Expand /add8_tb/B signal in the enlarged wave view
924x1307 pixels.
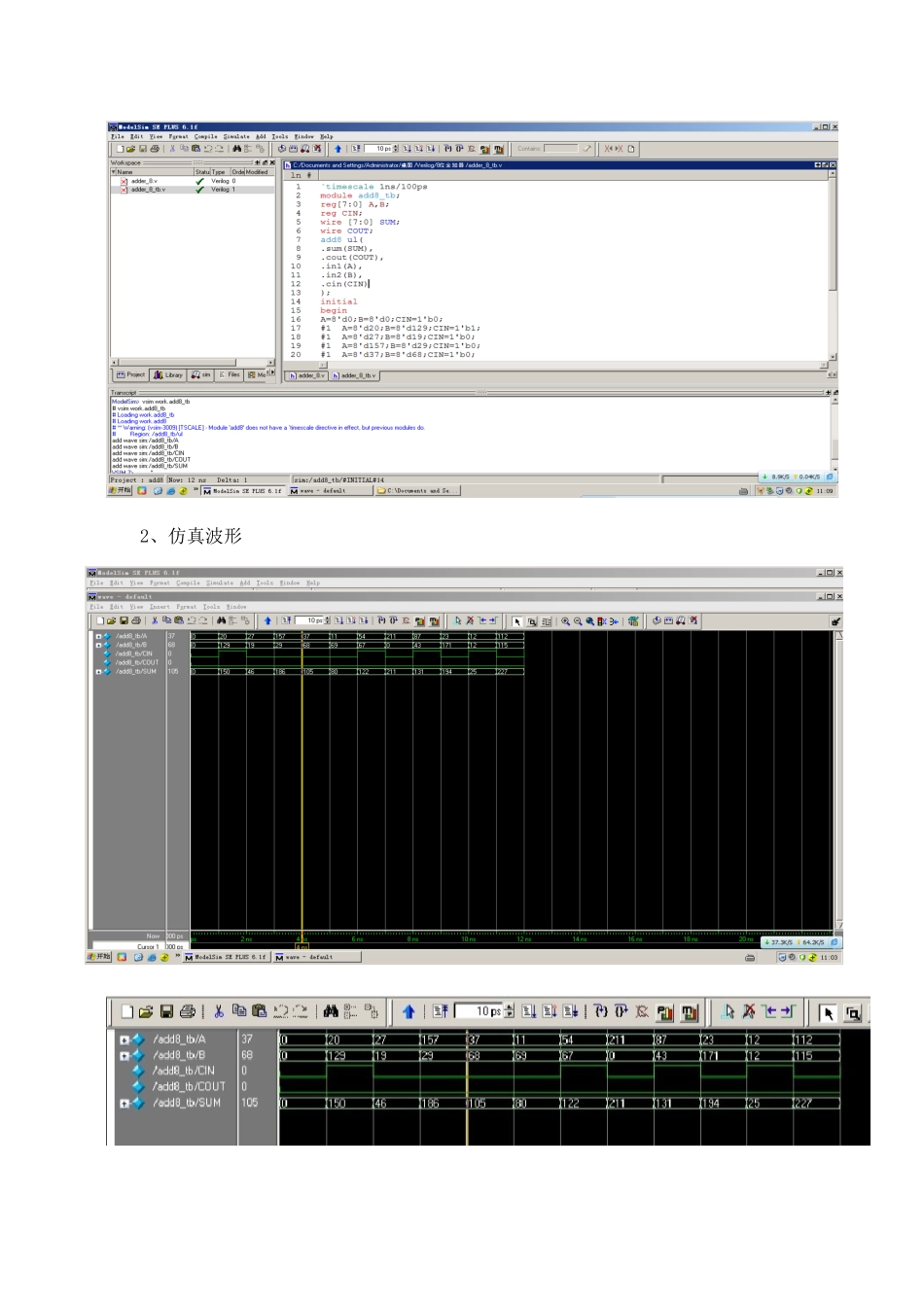124,1055
